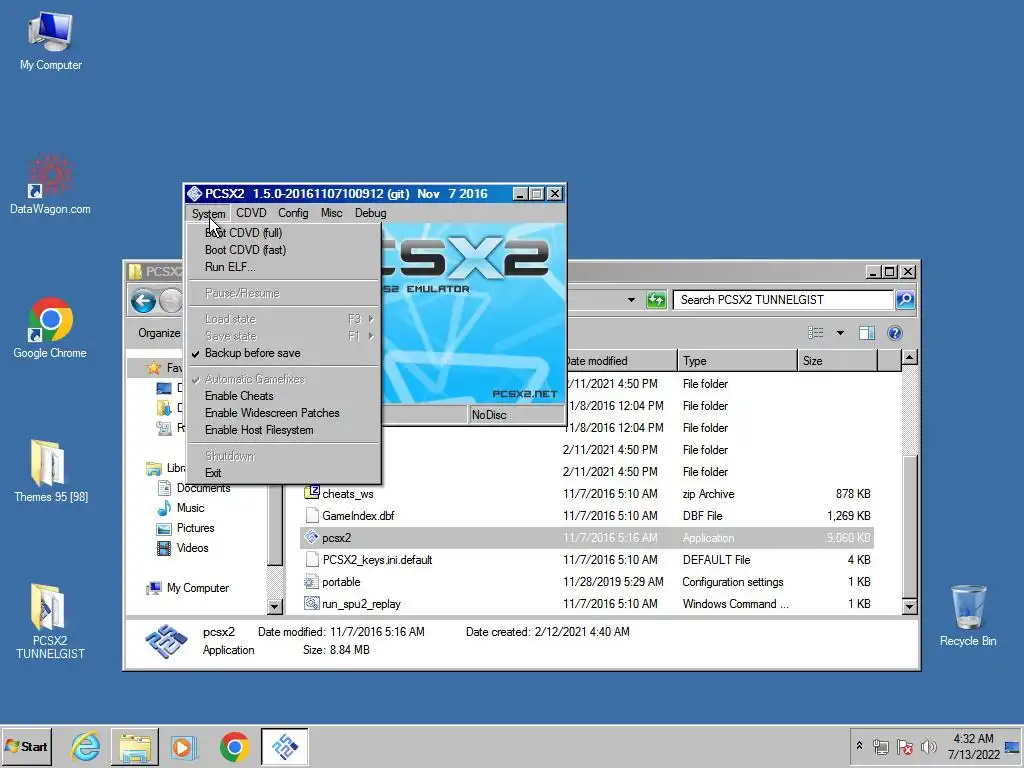1024x768 pixels.
Task: Open the Debug menu
Action: [370, 213]
